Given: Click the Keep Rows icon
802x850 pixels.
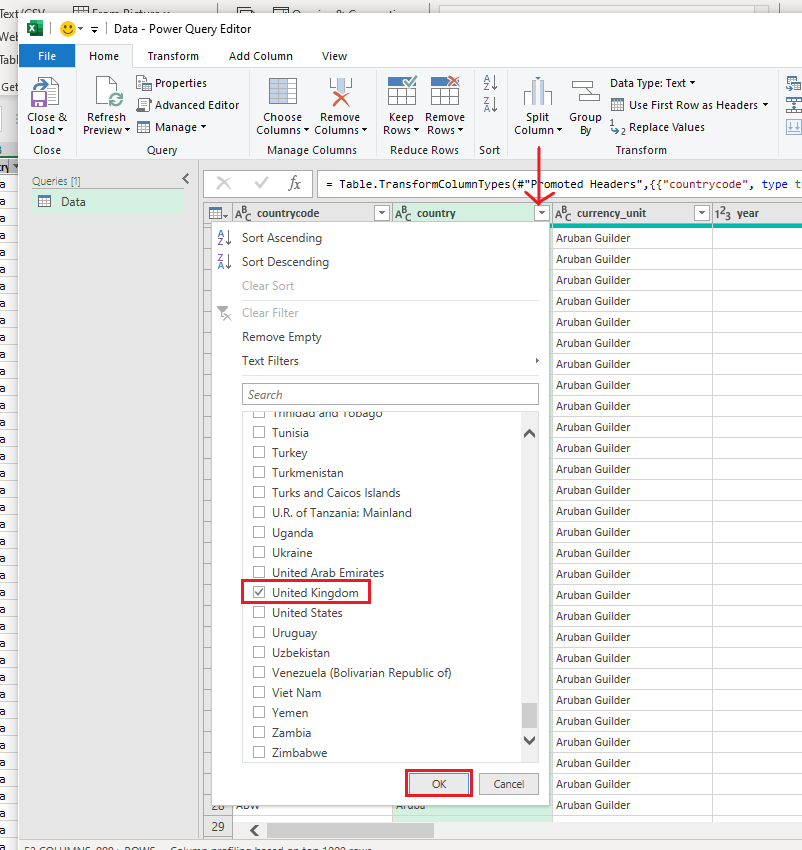Looking at the screenshot, I should (x=401, y=92).
